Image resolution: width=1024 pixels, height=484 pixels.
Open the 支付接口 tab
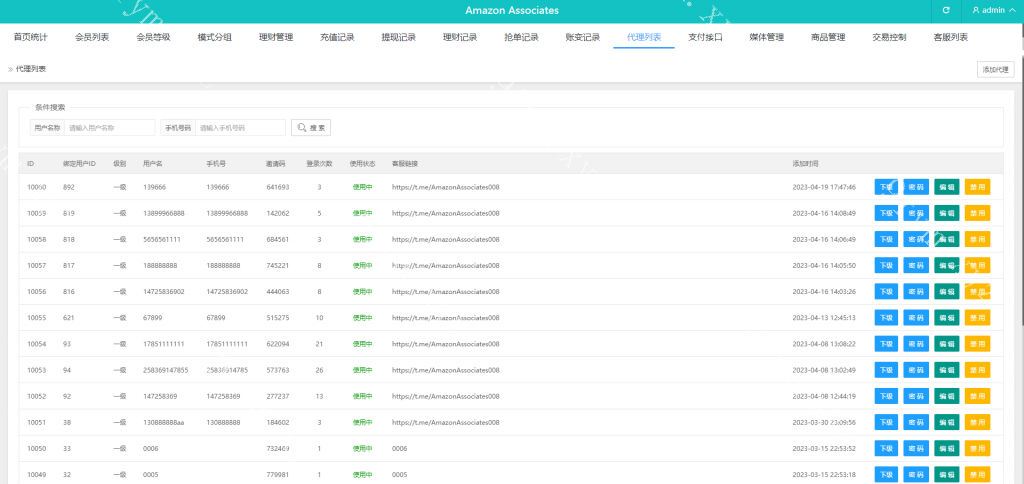tap(706, 37)
